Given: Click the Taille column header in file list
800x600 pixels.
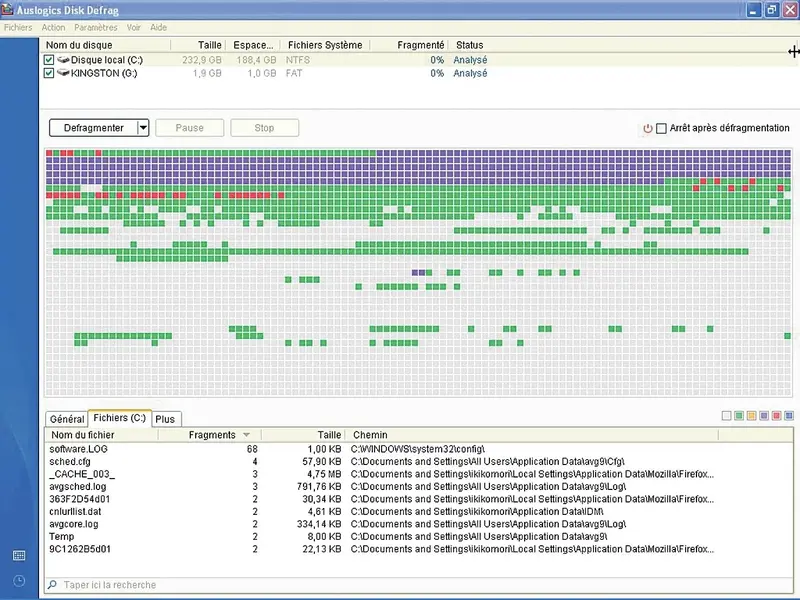Looking at the screenshot, I should pyautogui.click(x=304, y=435).
